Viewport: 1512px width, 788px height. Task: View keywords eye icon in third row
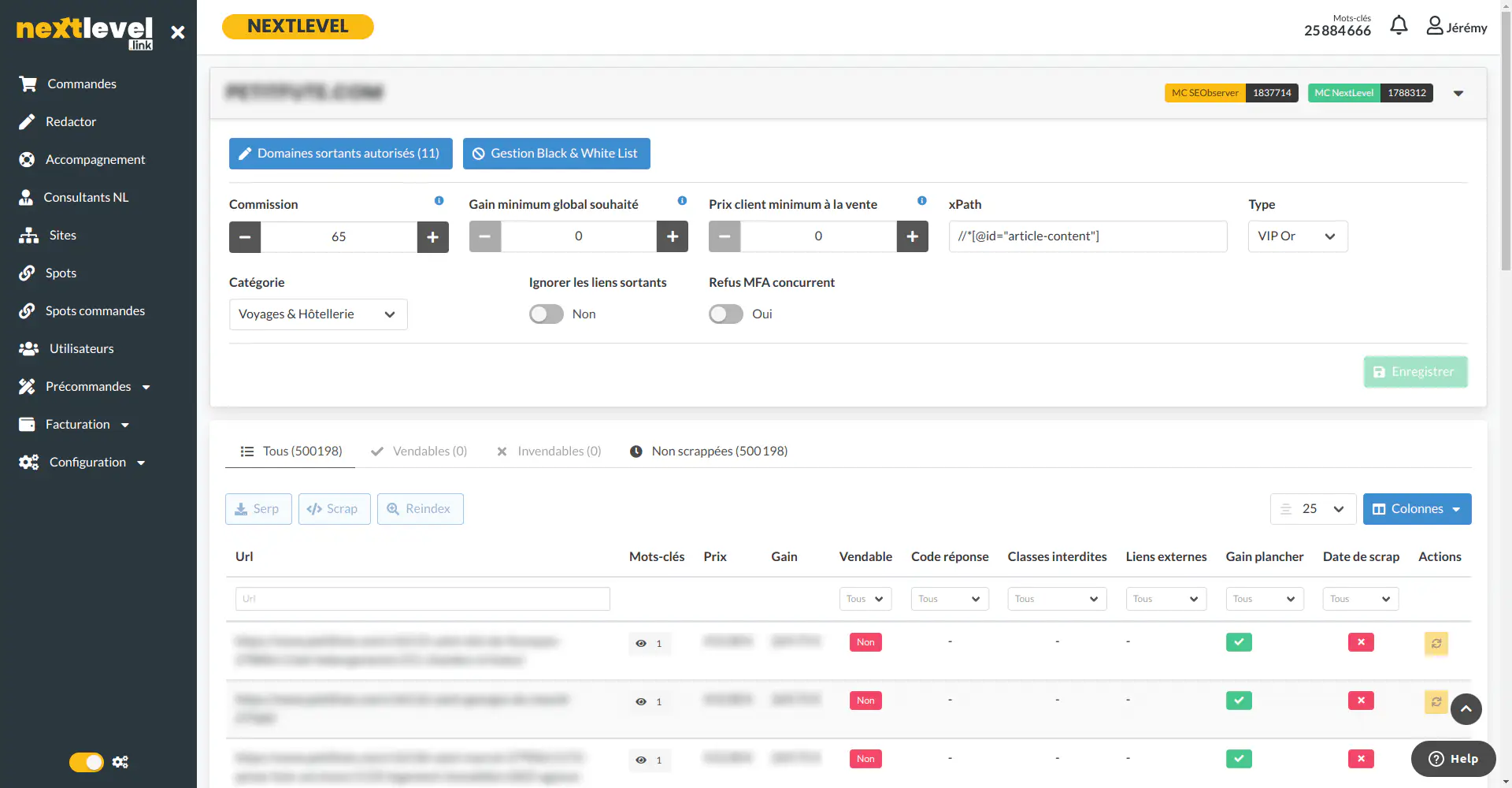pos(641,760)
